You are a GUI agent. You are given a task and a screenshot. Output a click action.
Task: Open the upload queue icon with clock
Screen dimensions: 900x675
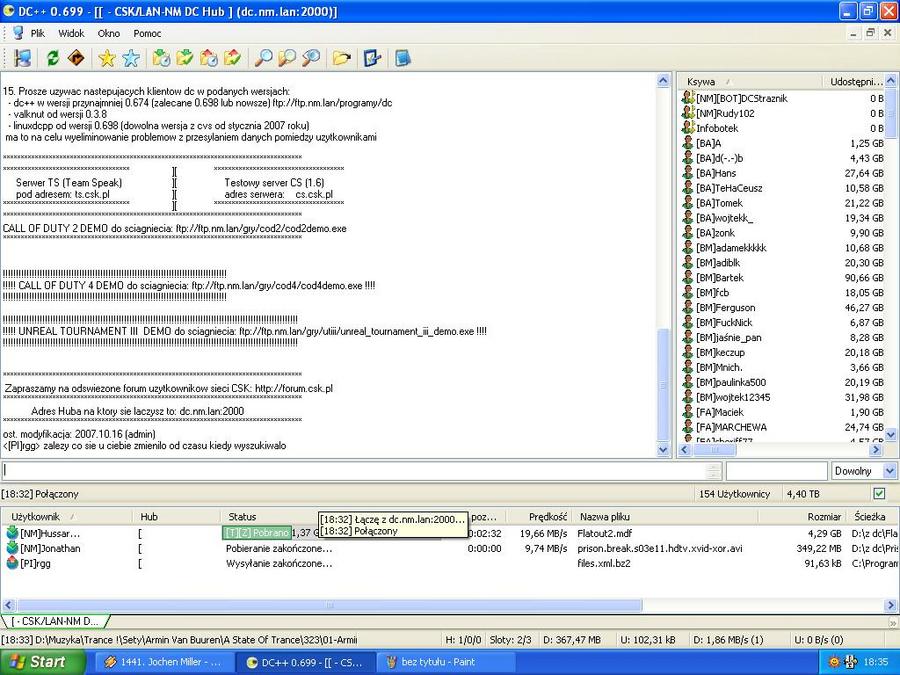coord(208,58)
